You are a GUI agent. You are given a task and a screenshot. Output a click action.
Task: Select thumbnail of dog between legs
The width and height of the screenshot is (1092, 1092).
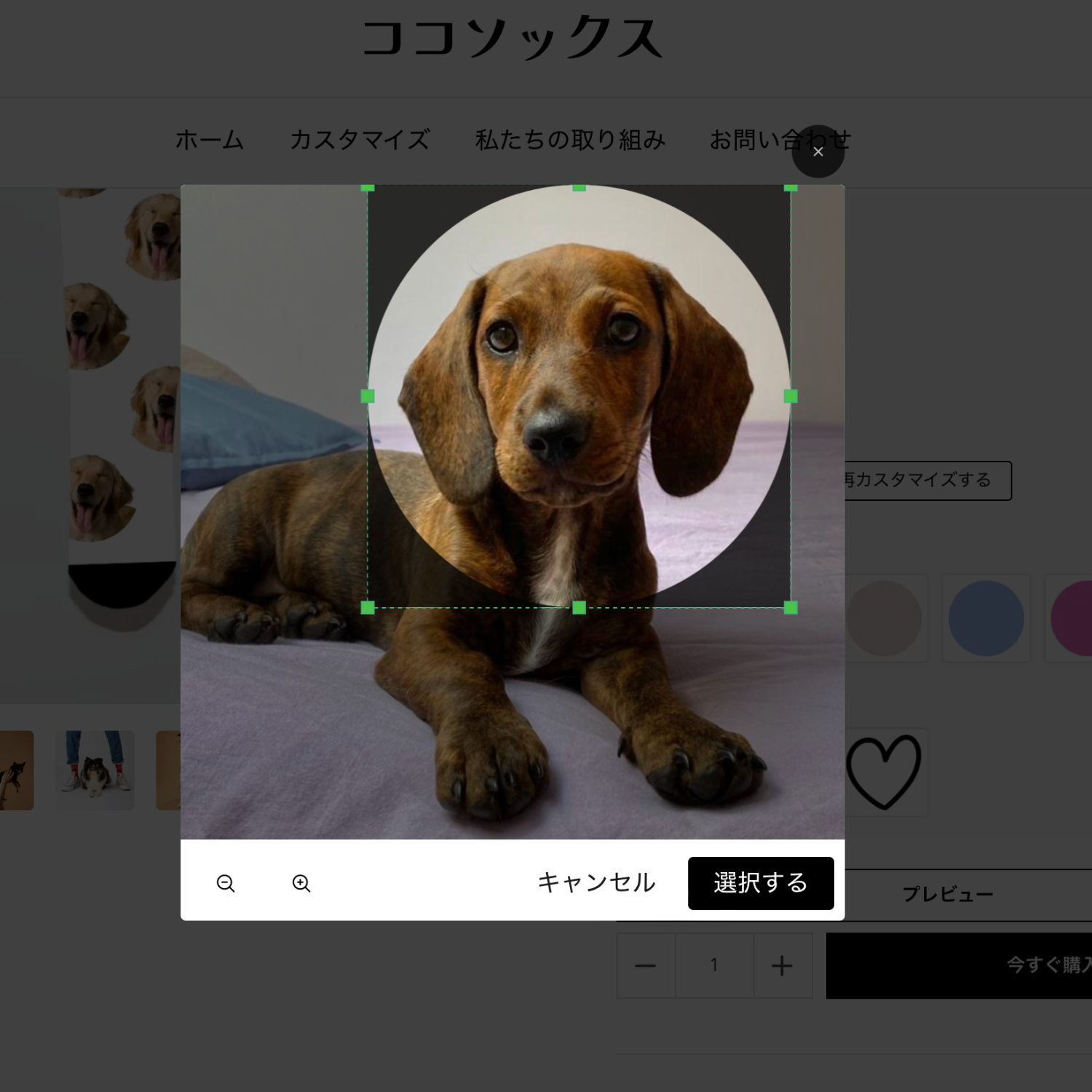click(x=95, y=770)
